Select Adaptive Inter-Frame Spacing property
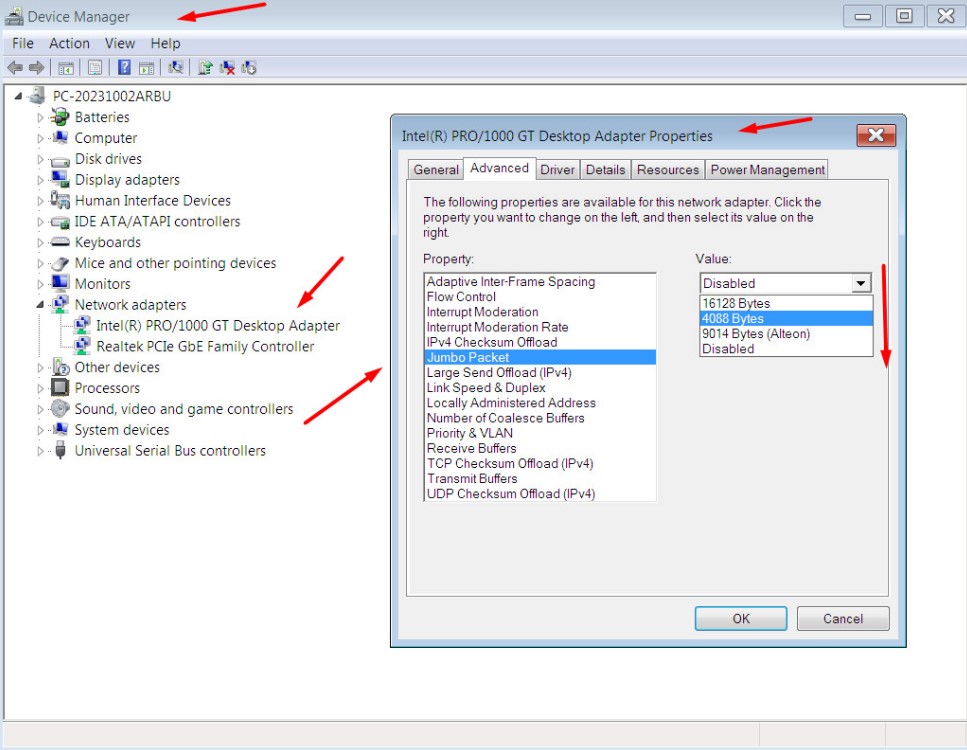Image resolution: width=967 pixels, height=750 pixels. (x=540, y=281)
